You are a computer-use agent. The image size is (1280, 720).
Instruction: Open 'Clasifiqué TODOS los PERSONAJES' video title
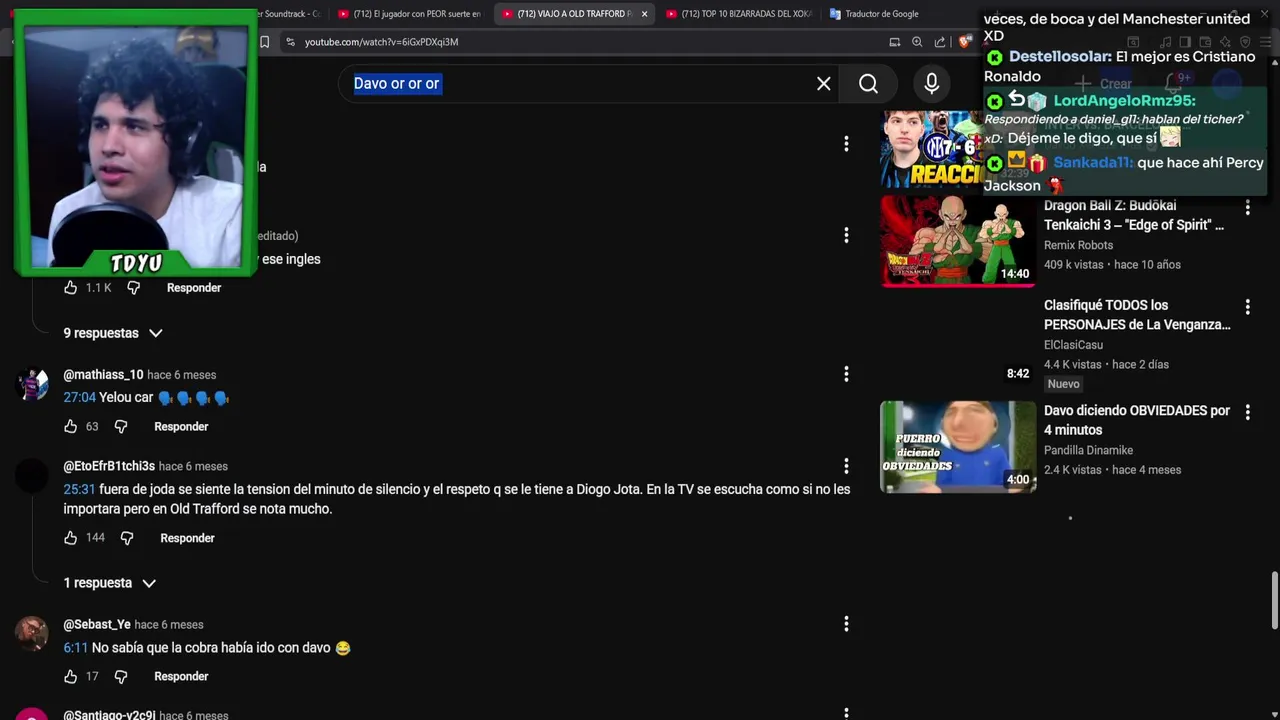click(x=1137, y=315)
